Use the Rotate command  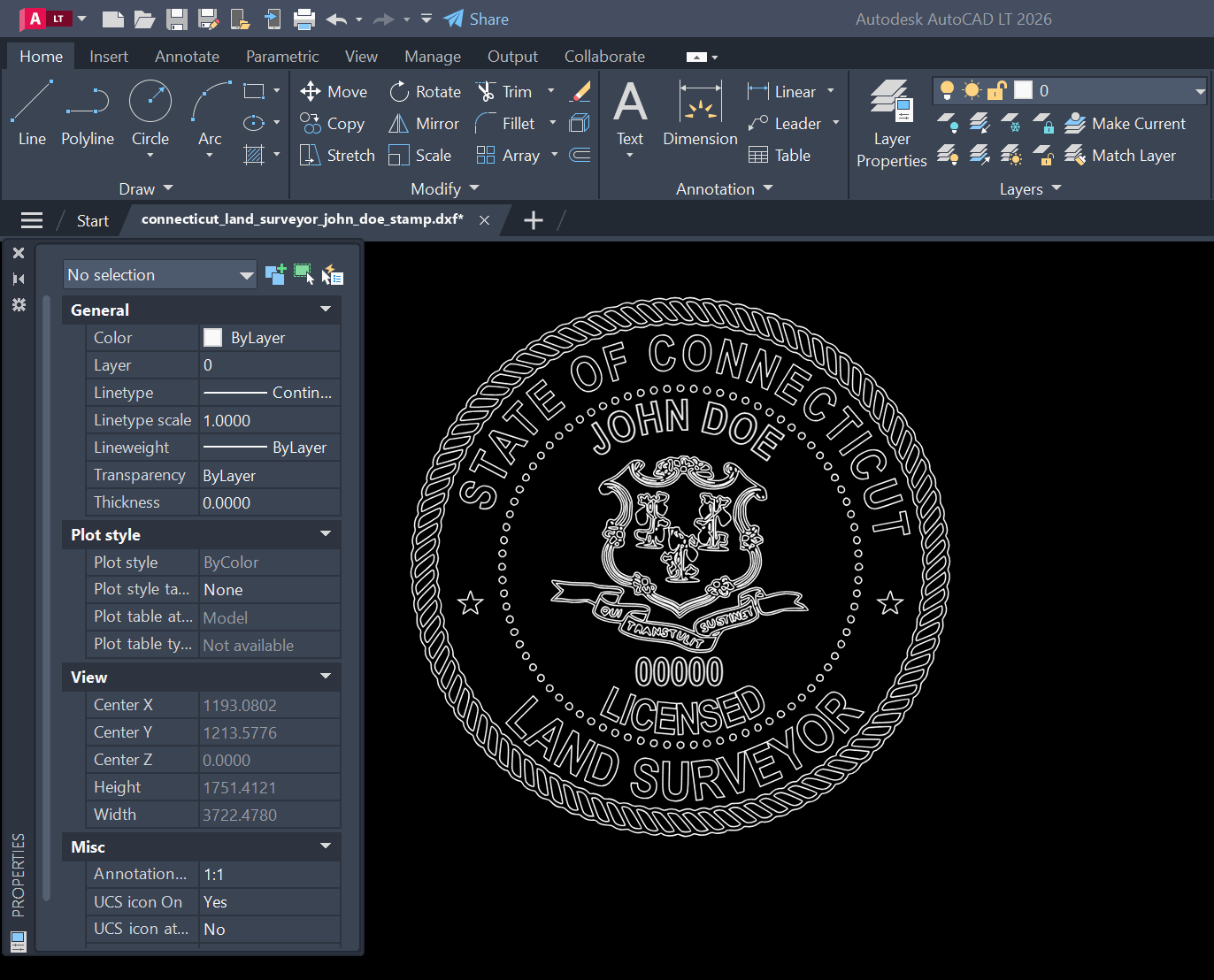[426, 92]
